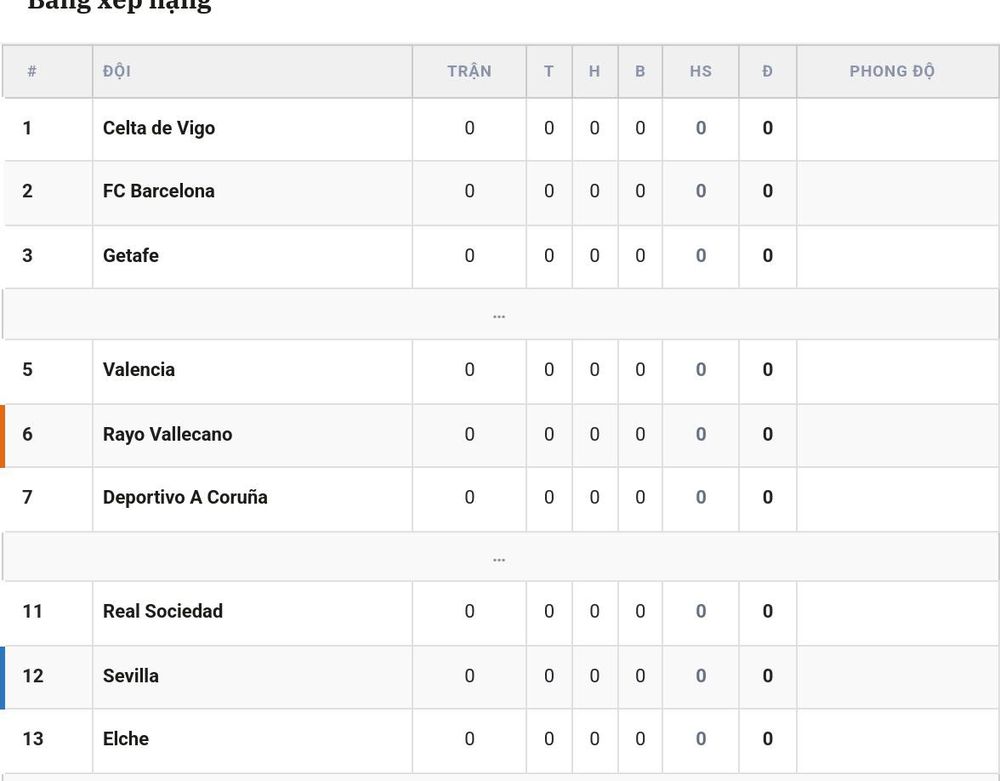
Task: Open the FC Barcelona team link
Action: pos(159,191)
